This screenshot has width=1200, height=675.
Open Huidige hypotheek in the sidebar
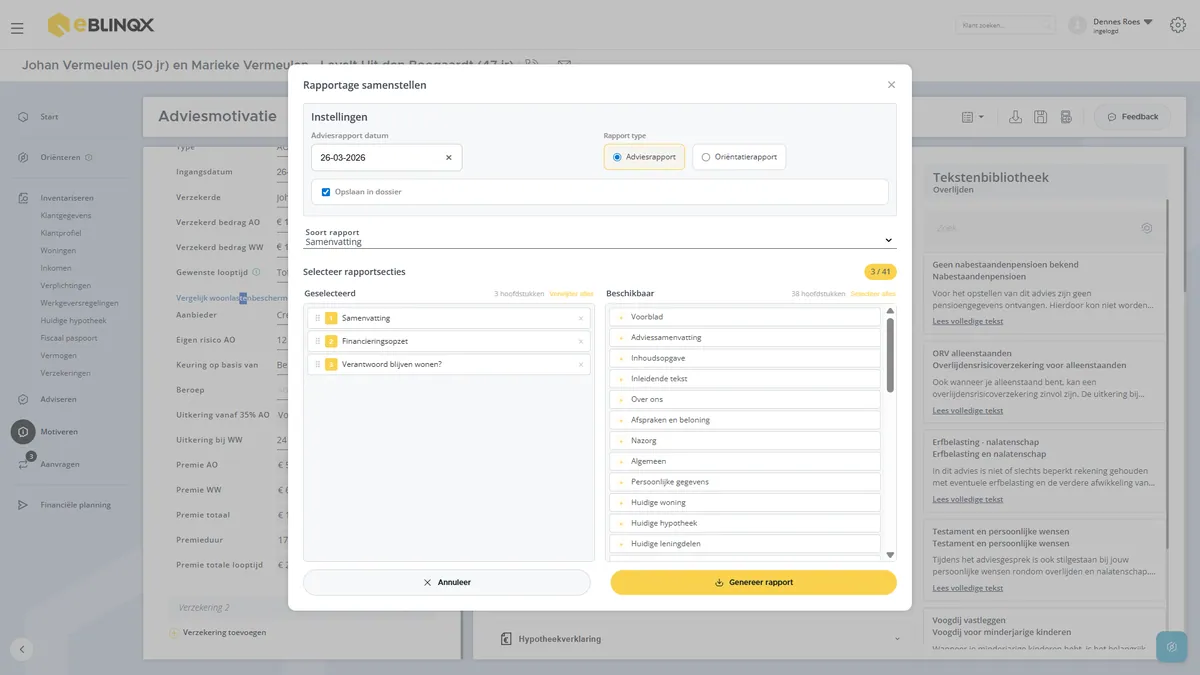(x=73, y=320)
